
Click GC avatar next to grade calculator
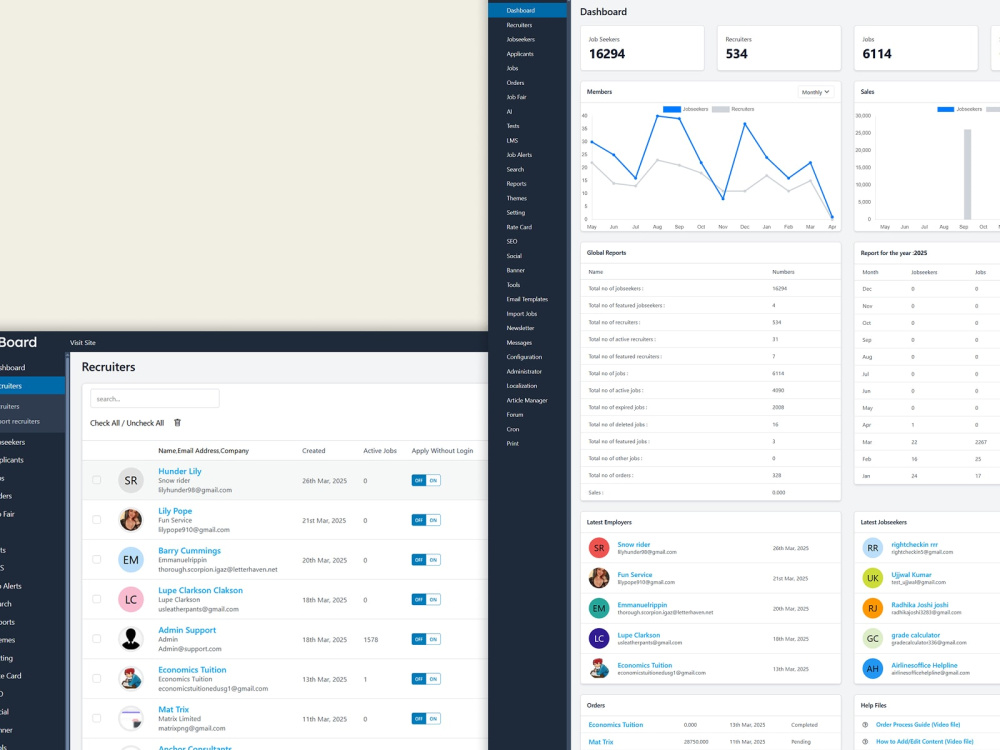pos(872,638)
